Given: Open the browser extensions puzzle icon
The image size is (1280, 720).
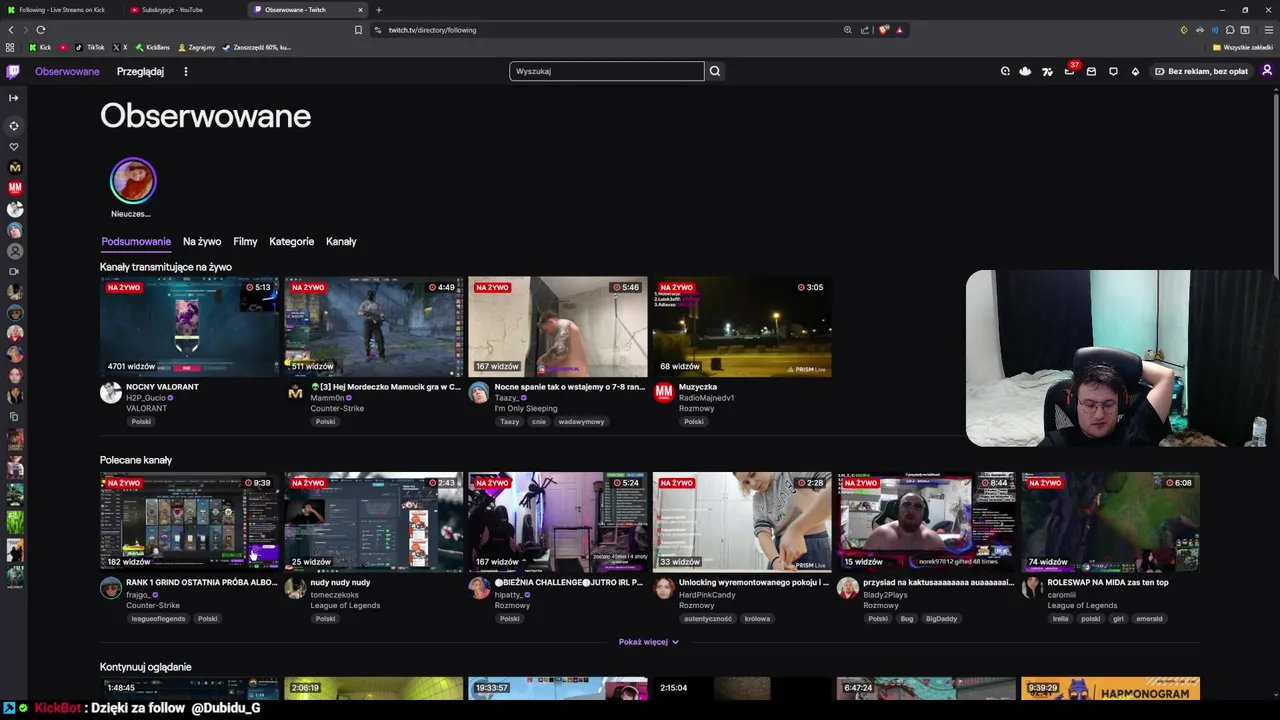Looking at the screenshot, I should coord(1230,30).
